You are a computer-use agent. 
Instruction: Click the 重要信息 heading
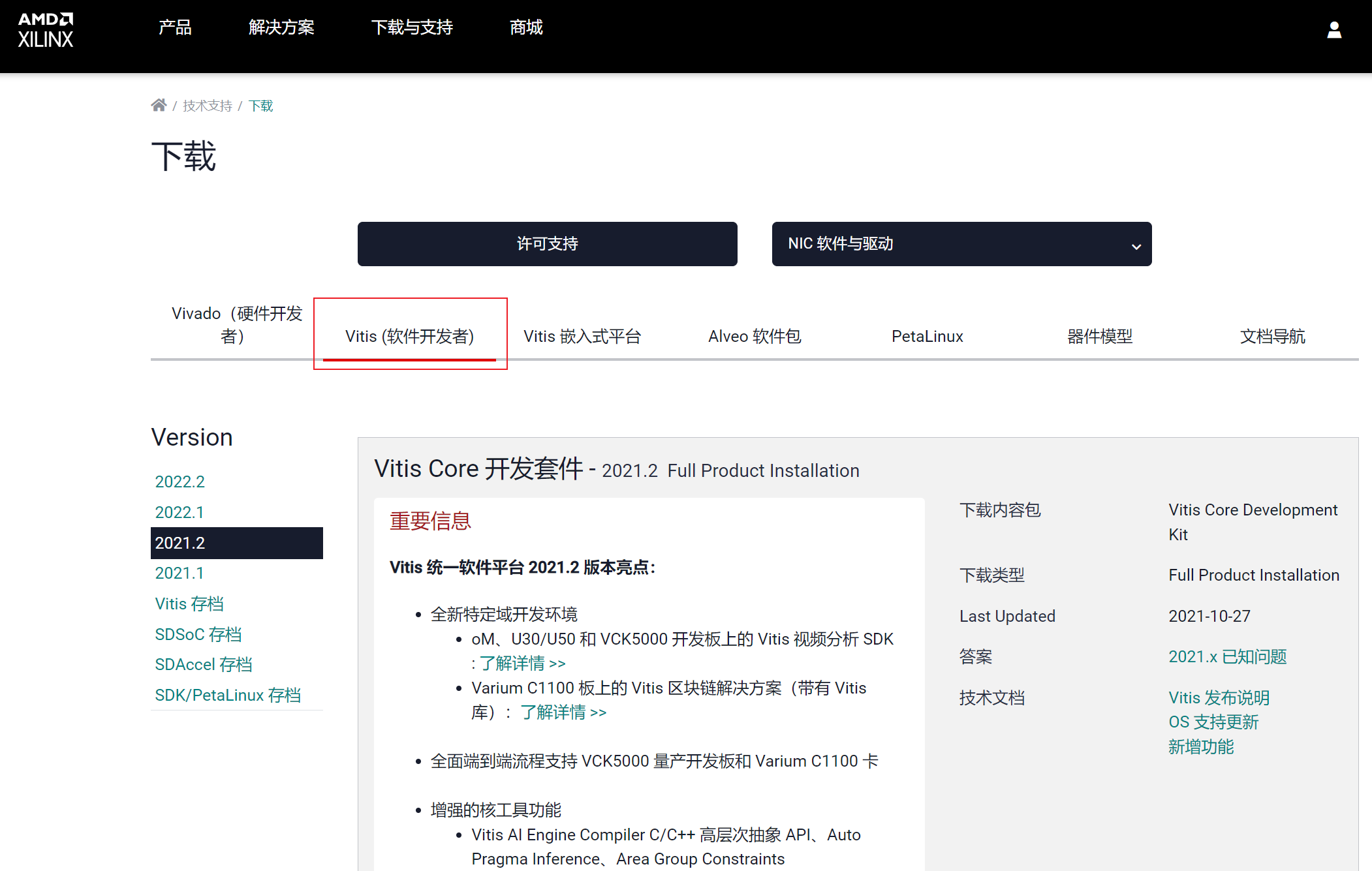pos(430,521)
